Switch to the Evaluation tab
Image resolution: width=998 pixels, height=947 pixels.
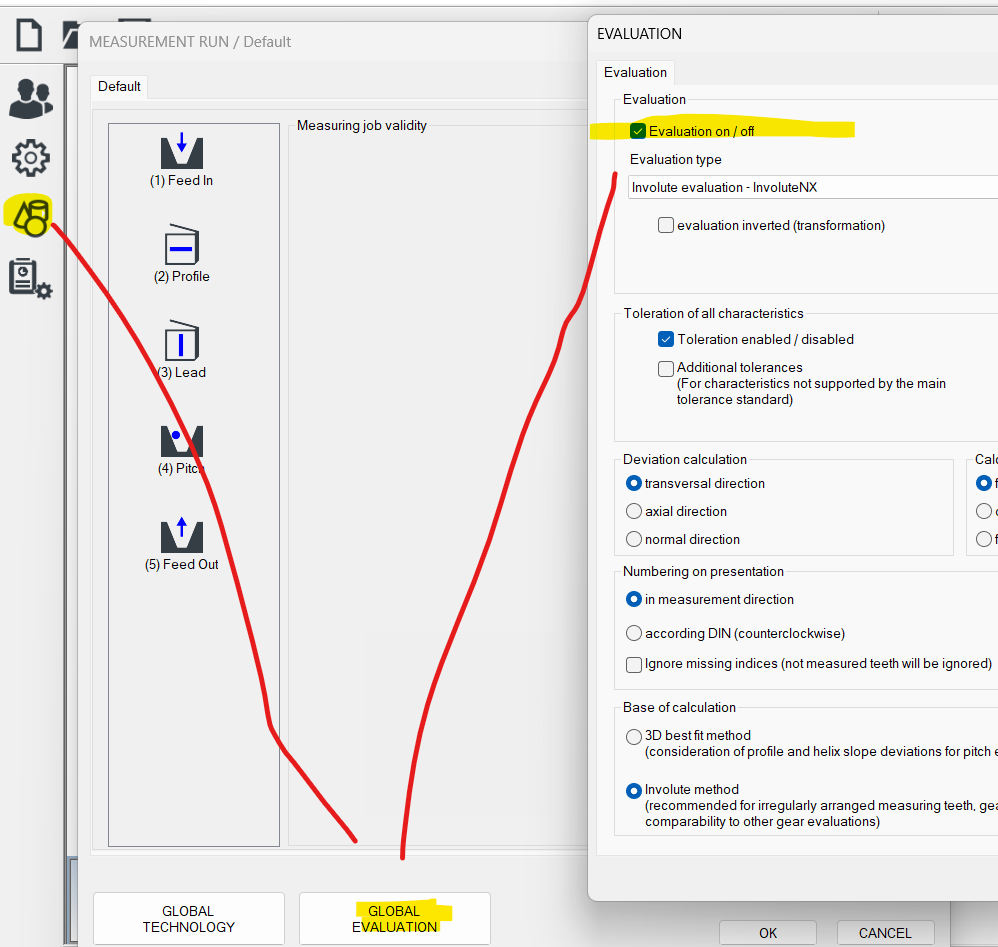point(635,73)
